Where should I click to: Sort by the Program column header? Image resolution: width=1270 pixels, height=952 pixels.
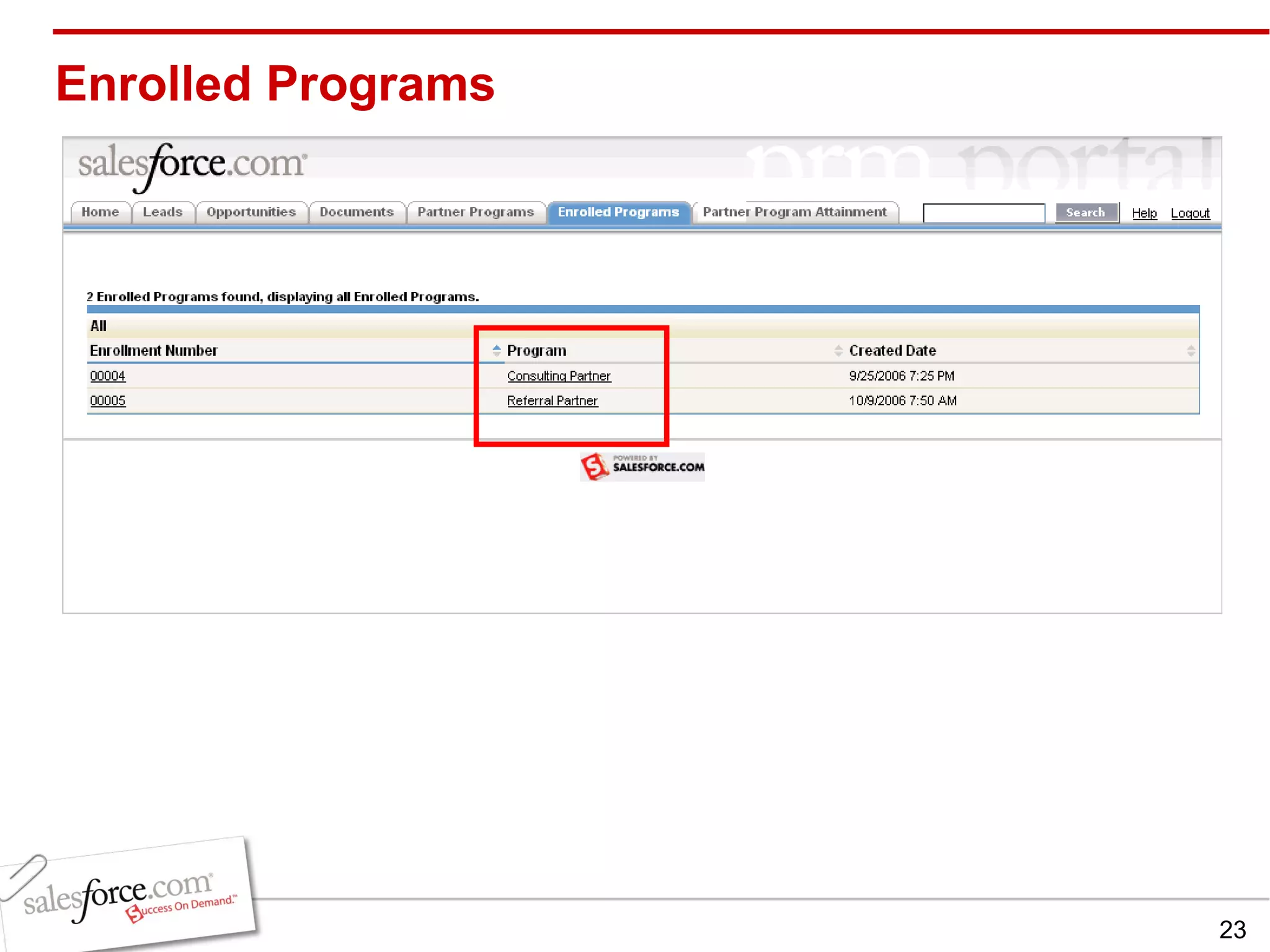point(536,350)
